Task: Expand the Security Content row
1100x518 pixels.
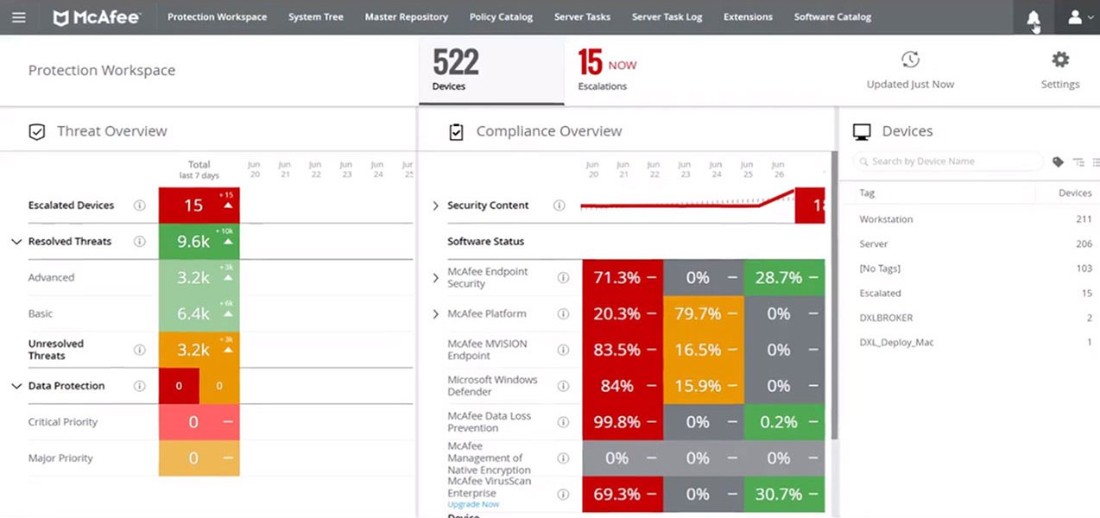Action: (435, 206)
